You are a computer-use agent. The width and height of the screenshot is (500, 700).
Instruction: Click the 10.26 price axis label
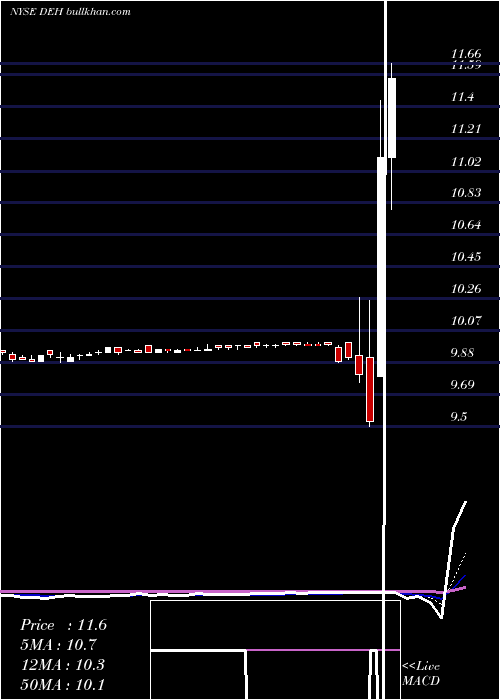466,289
